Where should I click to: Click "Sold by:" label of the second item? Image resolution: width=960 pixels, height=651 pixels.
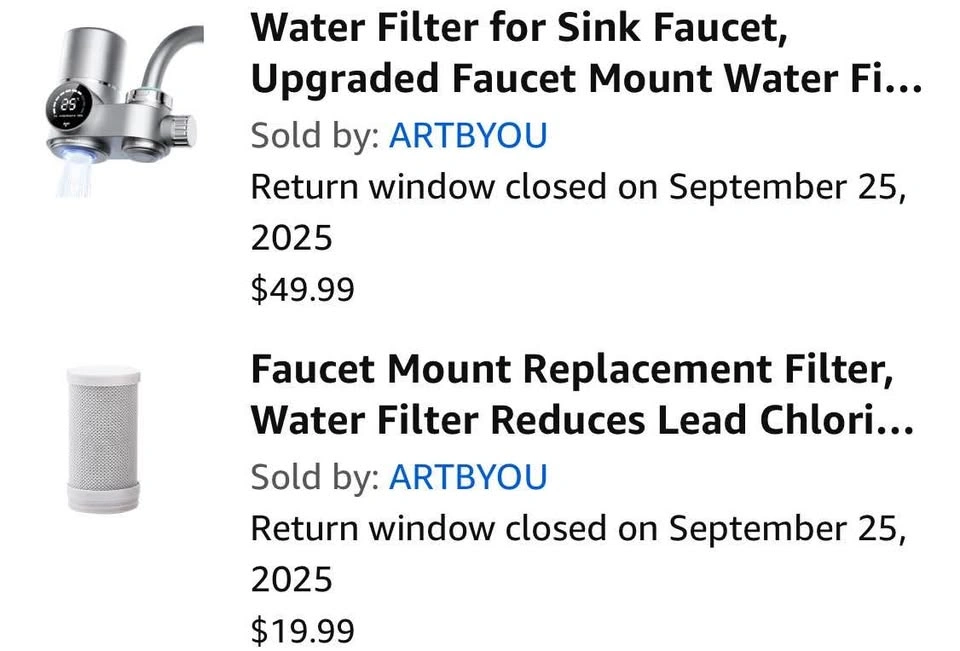point(314,477)
